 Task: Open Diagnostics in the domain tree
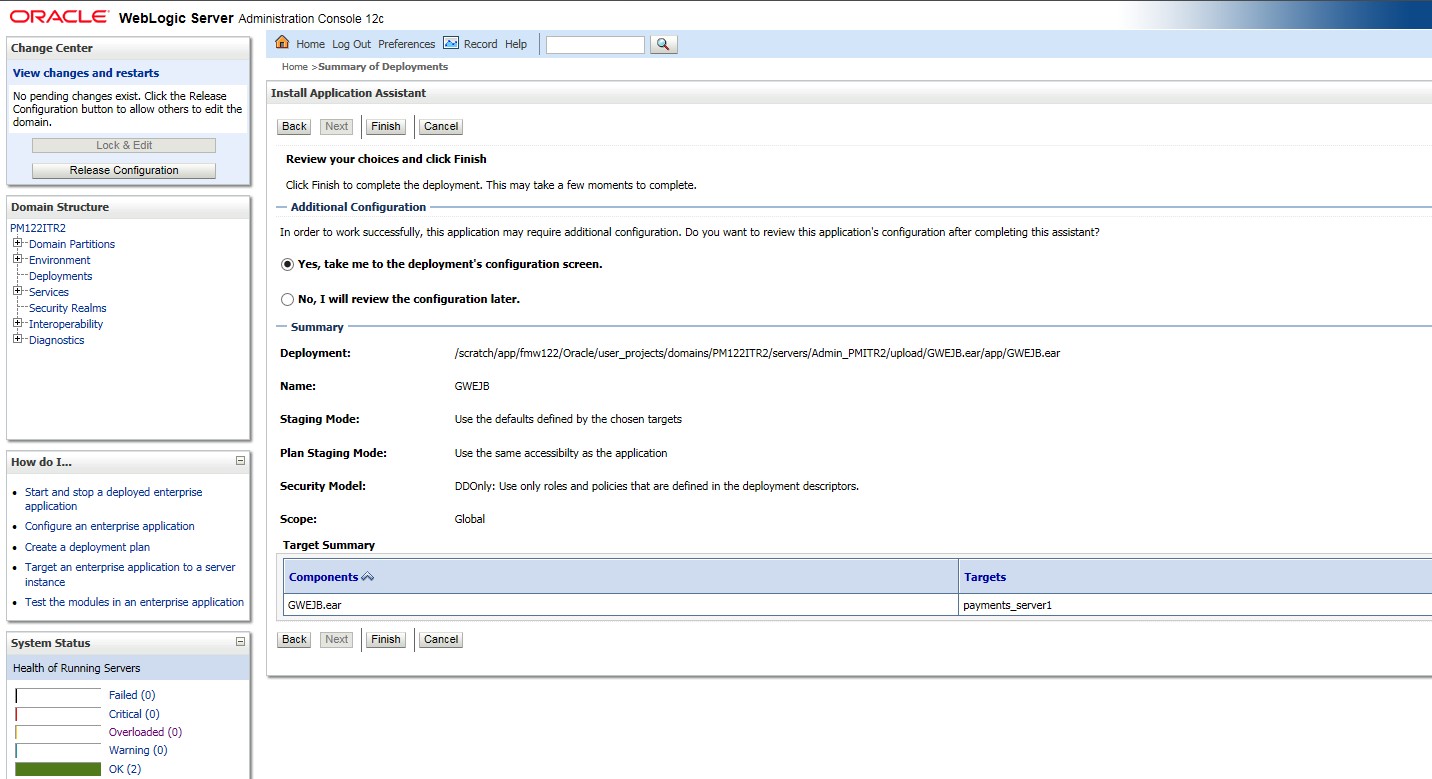(x=57, y=340)
